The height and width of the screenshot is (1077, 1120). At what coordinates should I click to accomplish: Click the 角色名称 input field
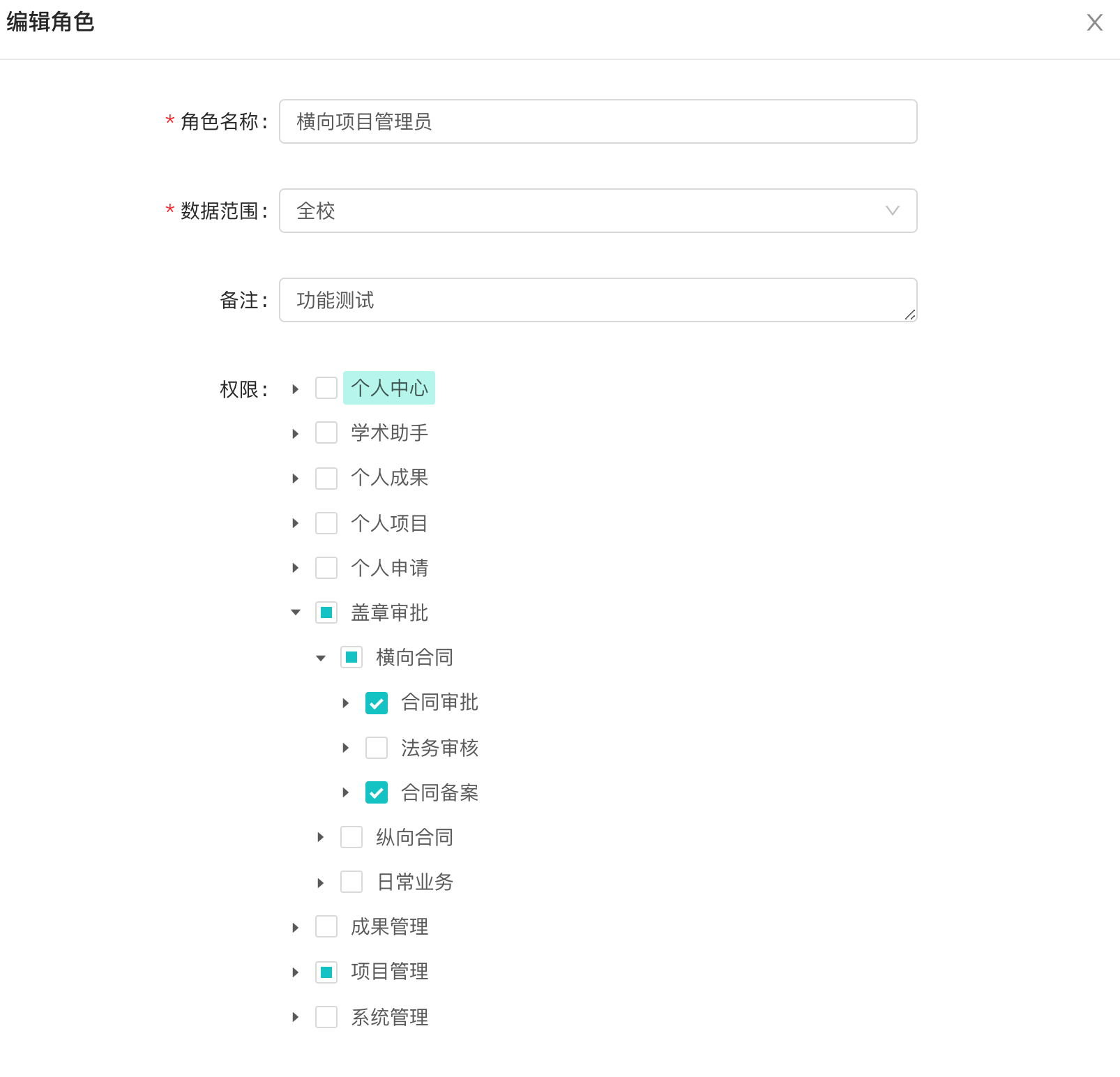click(598, 121)
